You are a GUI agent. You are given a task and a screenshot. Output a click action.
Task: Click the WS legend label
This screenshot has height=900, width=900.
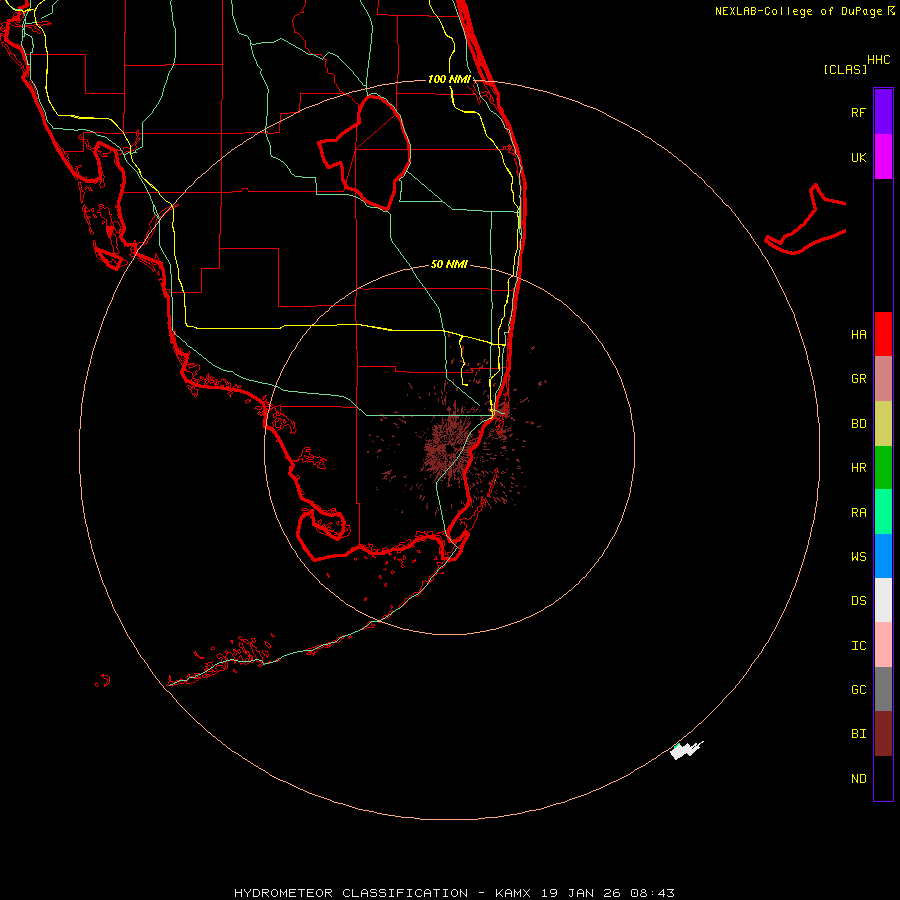click(x=858, y=556)
